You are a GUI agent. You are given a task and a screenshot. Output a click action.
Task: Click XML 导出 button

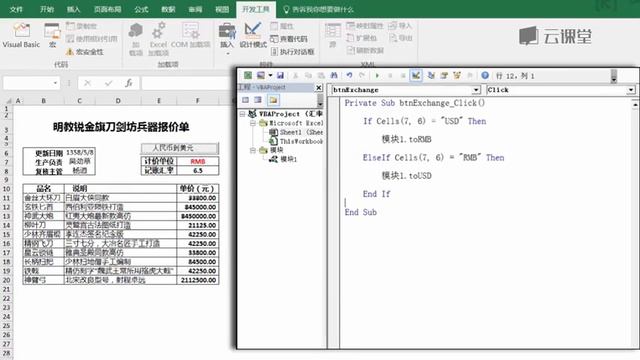(x=400, y=38)
